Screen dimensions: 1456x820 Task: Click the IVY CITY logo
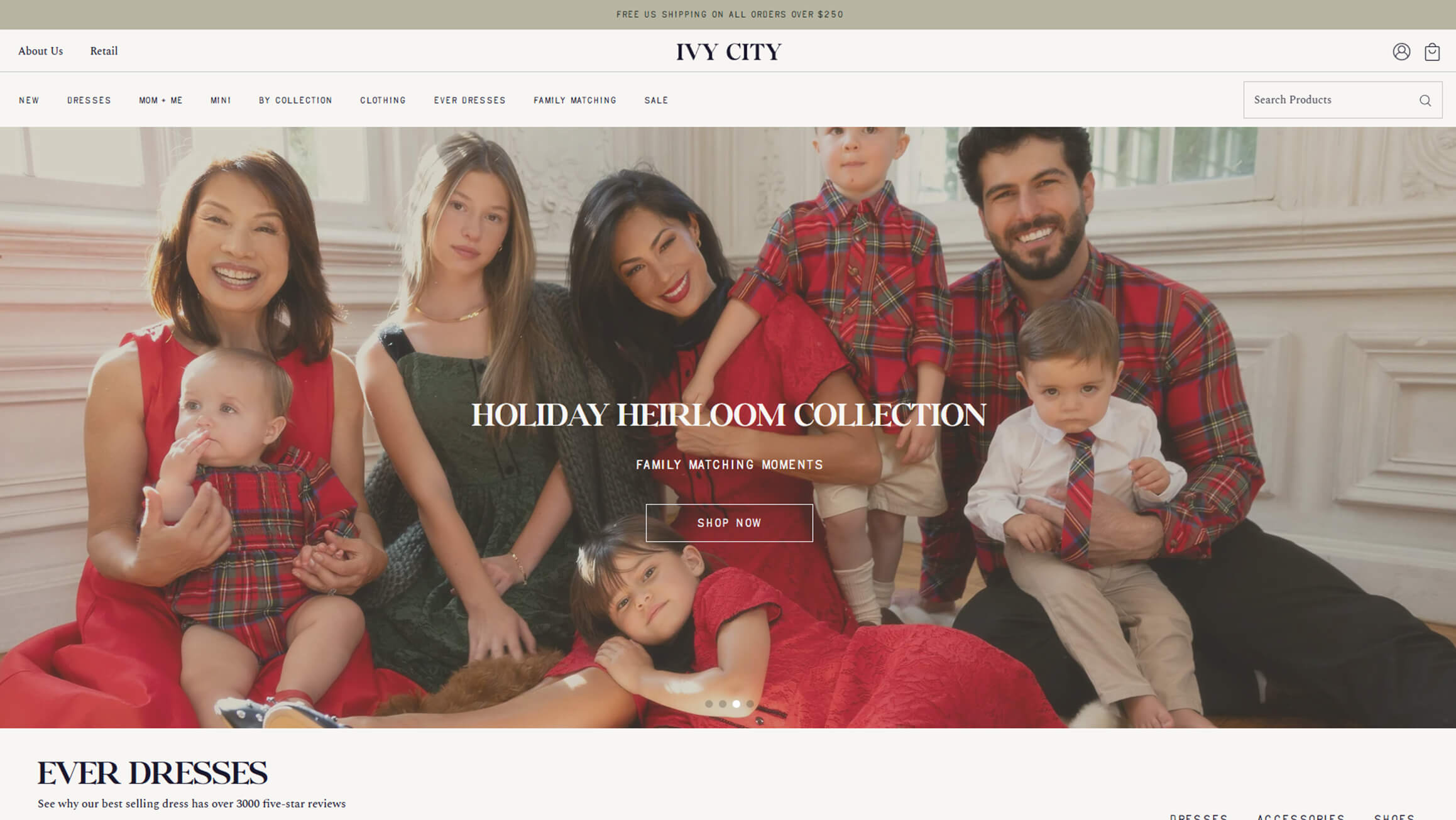click(x=728, y=52)
